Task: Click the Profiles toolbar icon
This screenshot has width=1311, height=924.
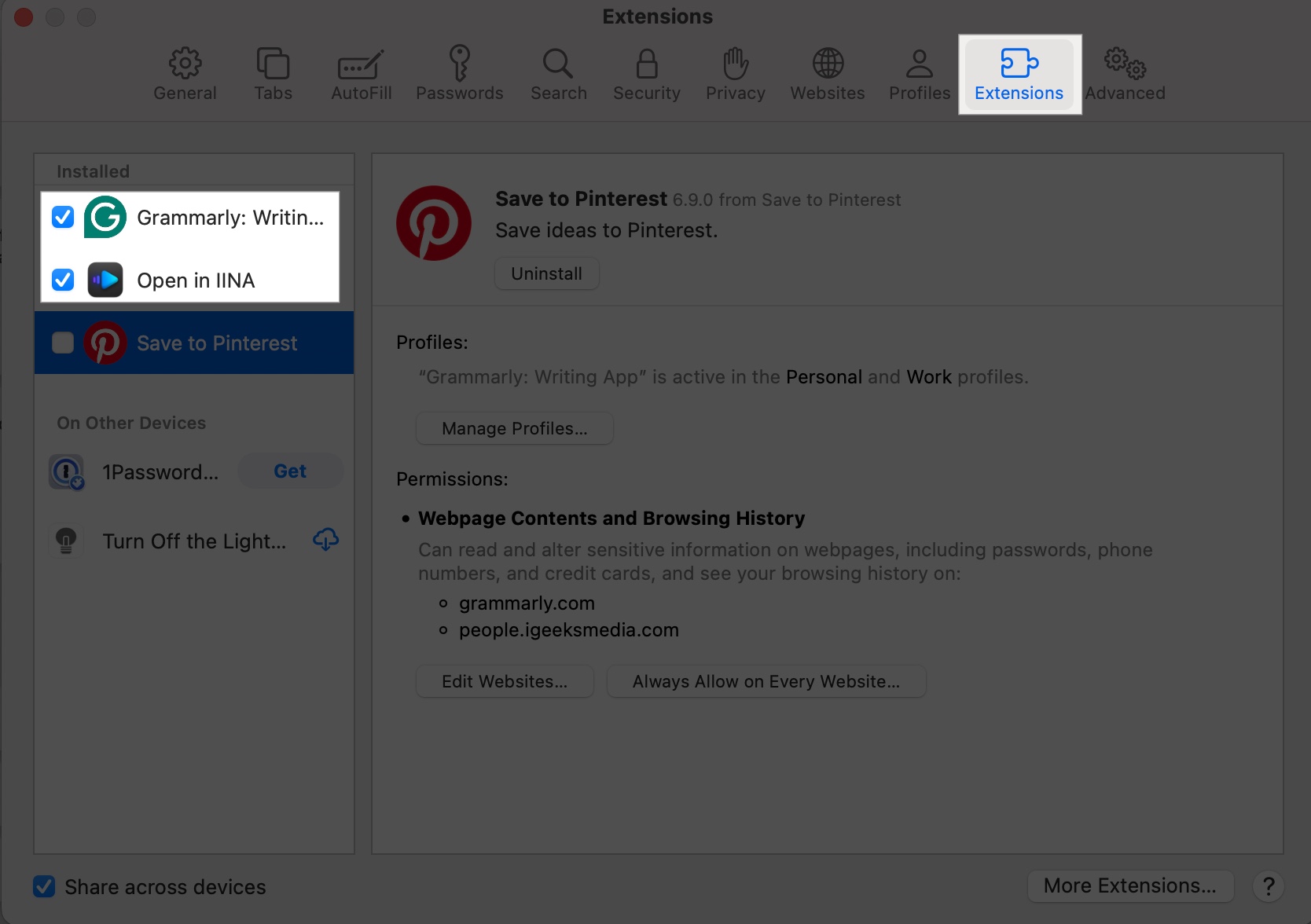Action: (918, 73)
